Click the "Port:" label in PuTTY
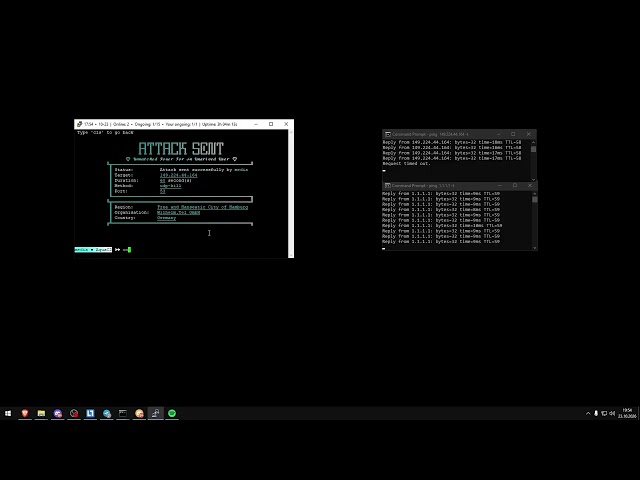This screenshot has width=640, height=480. [121, 191]
